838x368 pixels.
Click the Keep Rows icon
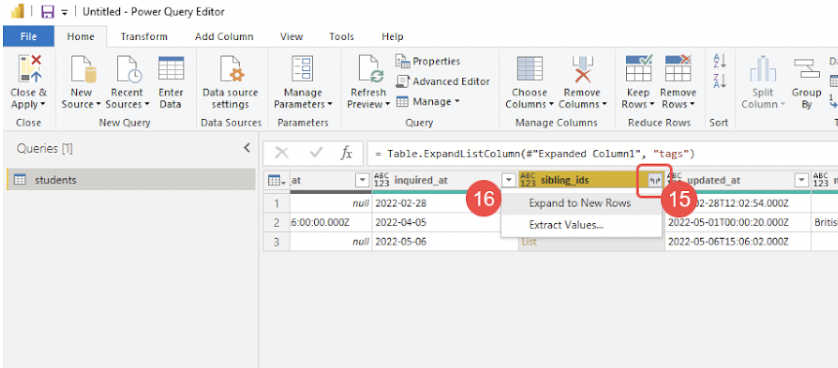pyautogui.click(x=638, y=68)
